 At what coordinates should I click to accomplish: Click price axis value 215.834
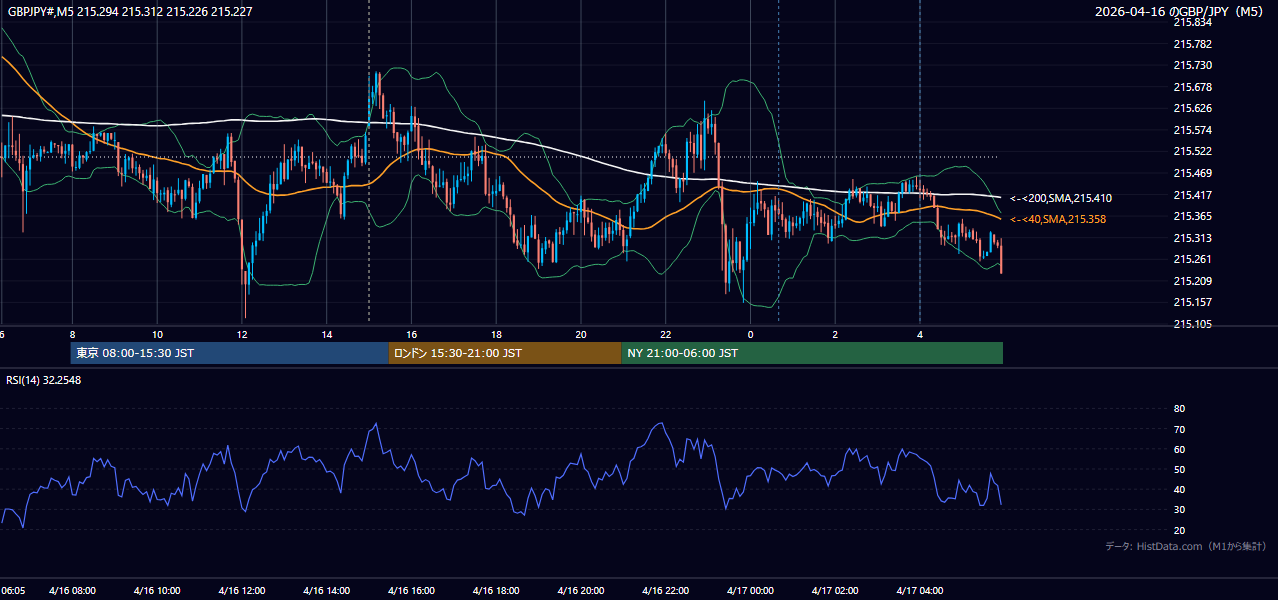[x=1192, y=22]
